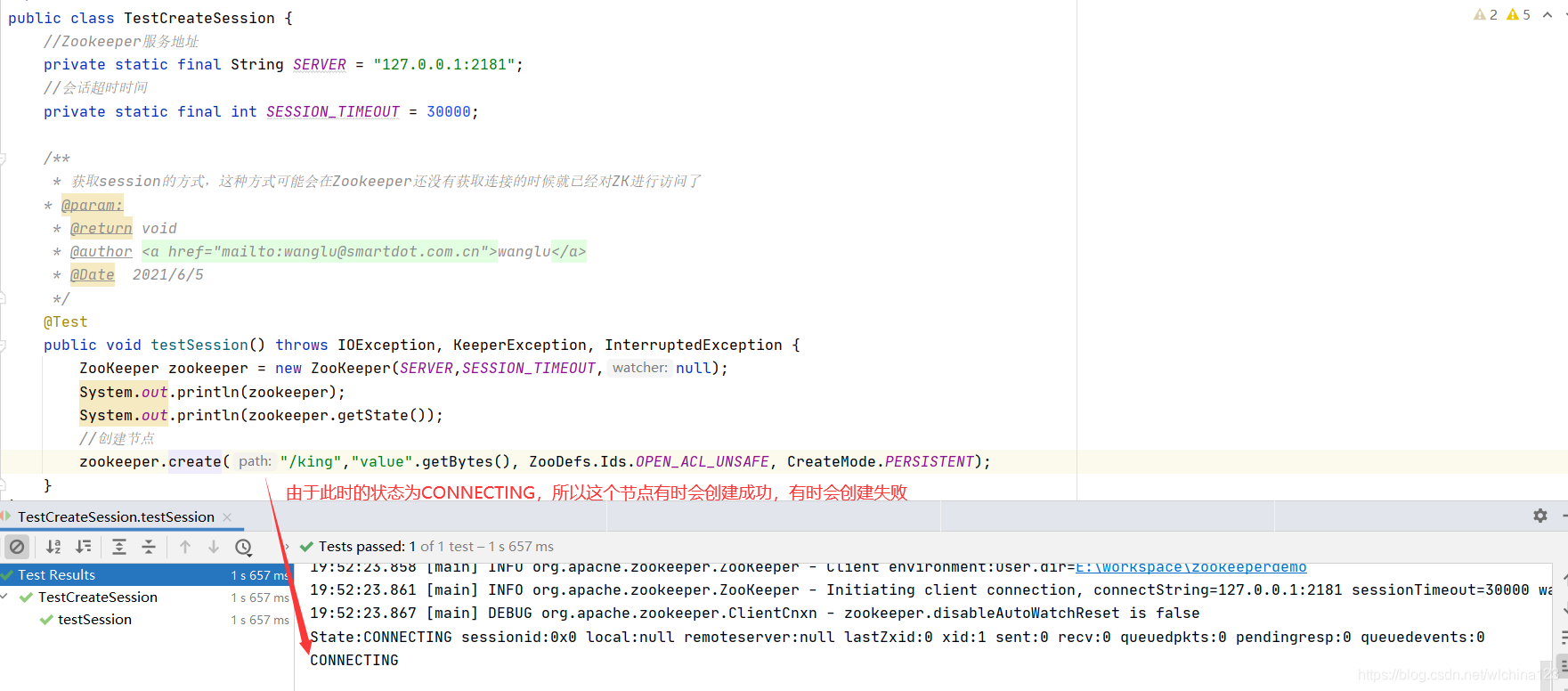This screenshot has width=1568, height=691.
Task: Close the TestCreateSession.testSession tab
Action: pos(227,517)
